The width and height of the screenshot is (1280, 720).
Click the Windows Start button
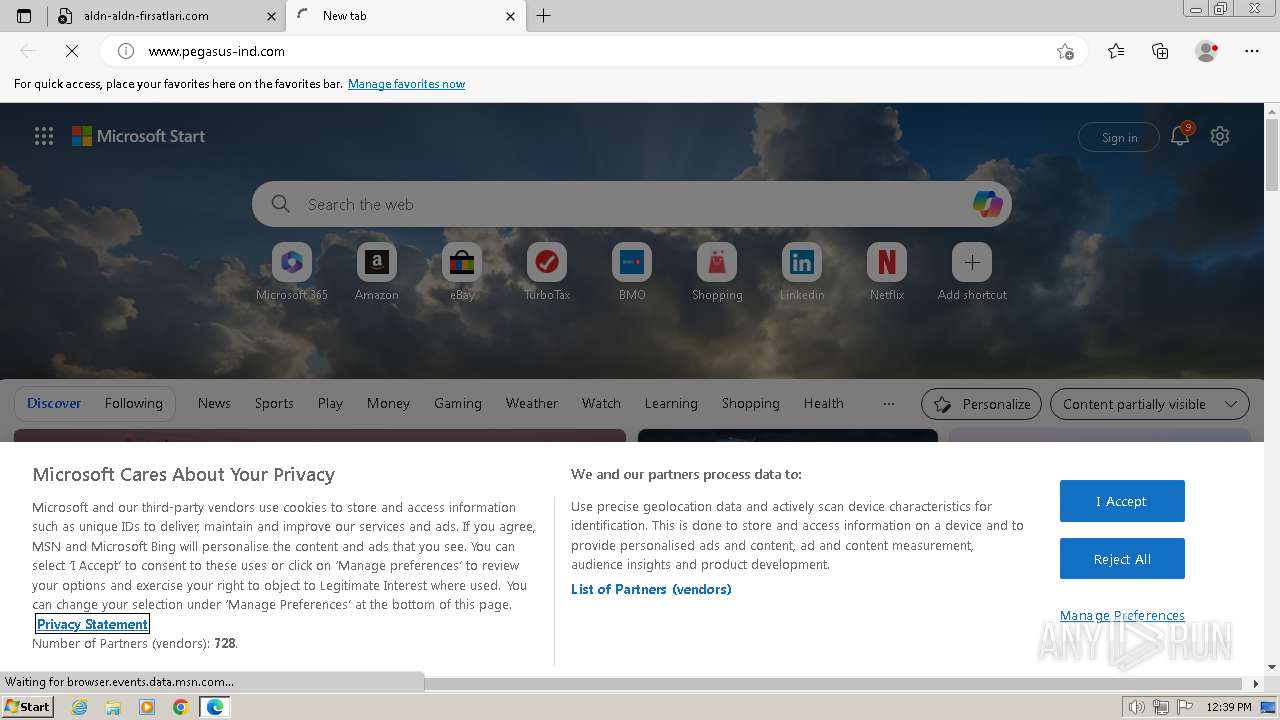click(27, 706)
